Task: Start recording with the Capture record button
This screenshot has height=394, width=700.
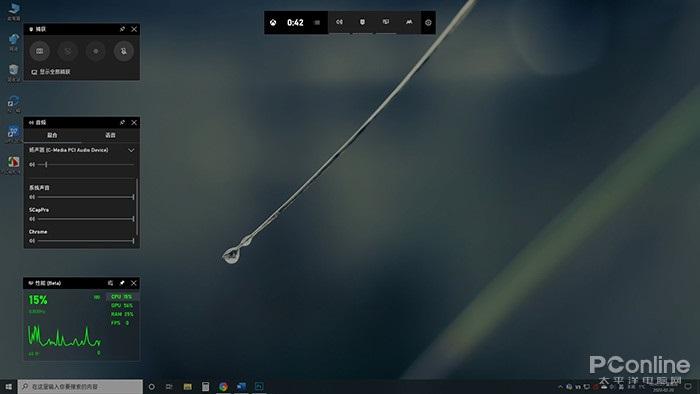Action: click(96, 51)
